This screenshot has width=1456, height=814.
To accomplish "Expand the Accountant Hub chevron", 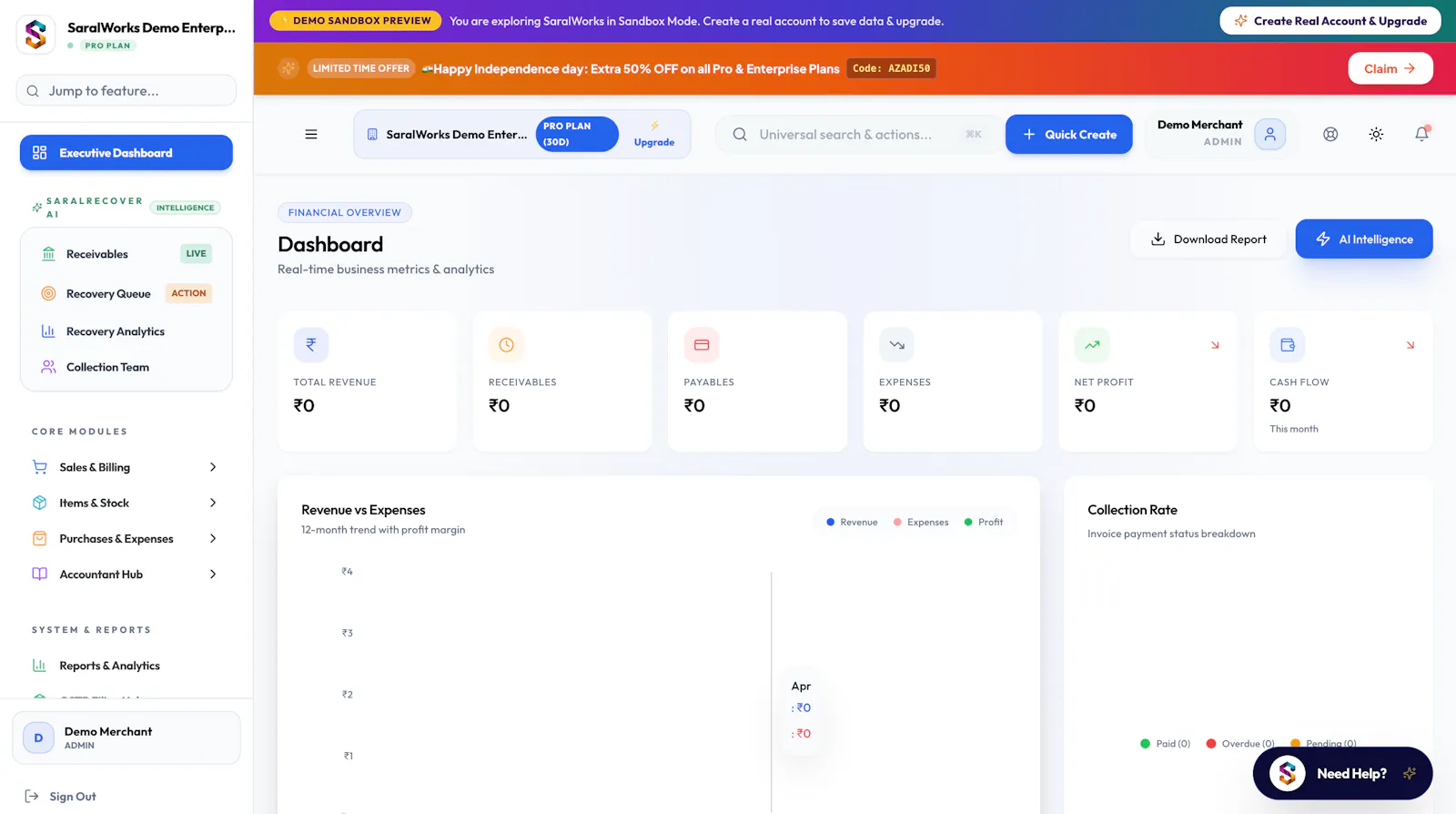I will (213, 575).
